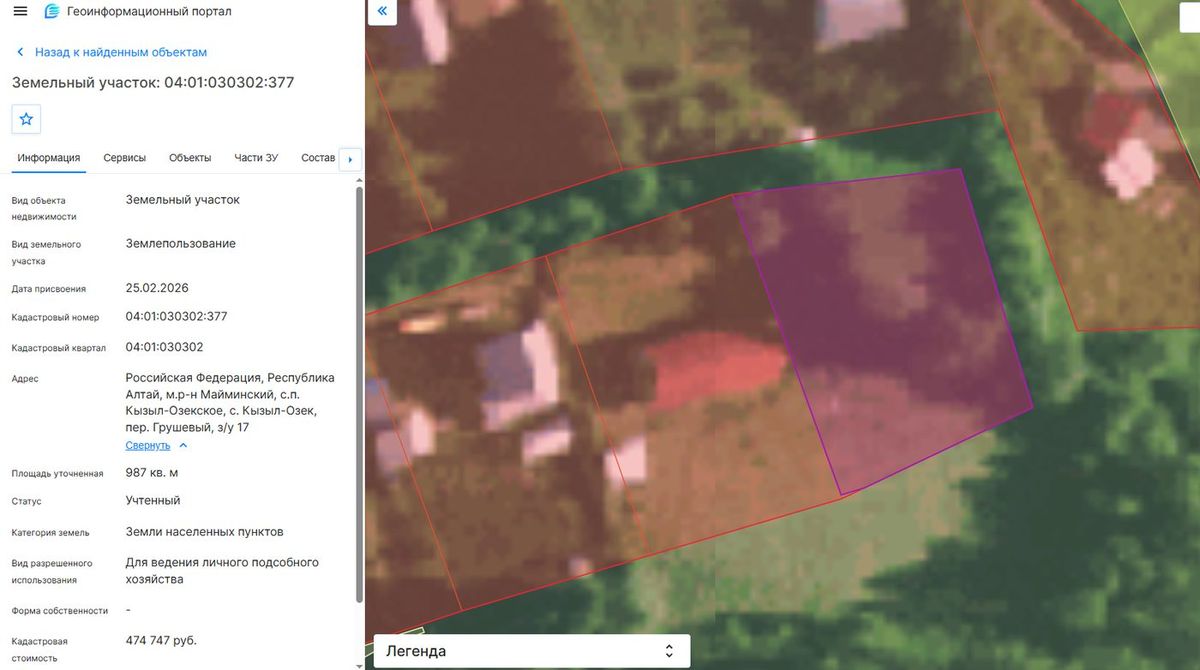Viewport: 1200px width, 670px height.
Task: Click the status value Учтенный
Action: tap(153, 500)
